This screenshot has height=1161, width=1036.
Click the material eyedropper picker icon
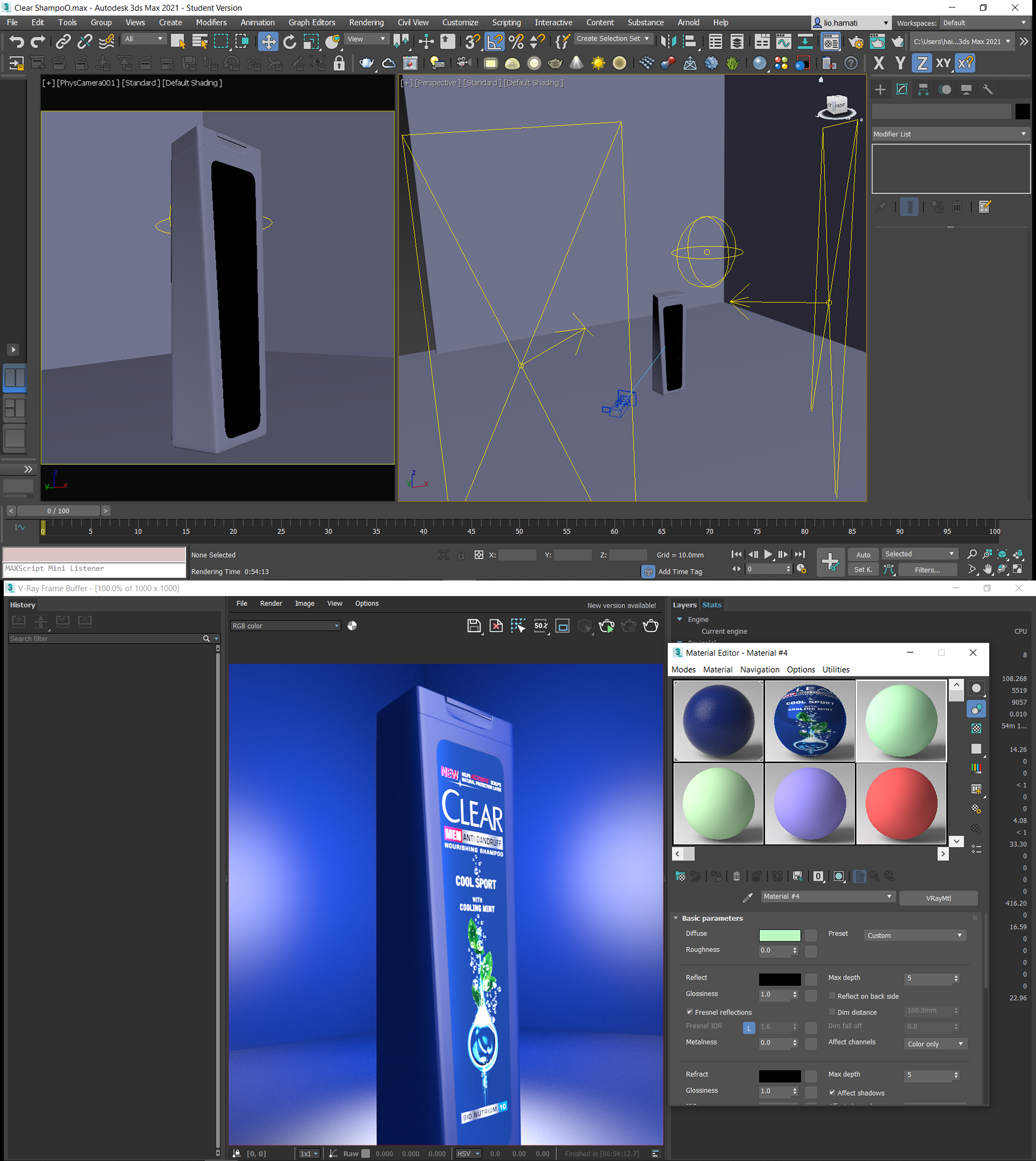coord(747,898)
